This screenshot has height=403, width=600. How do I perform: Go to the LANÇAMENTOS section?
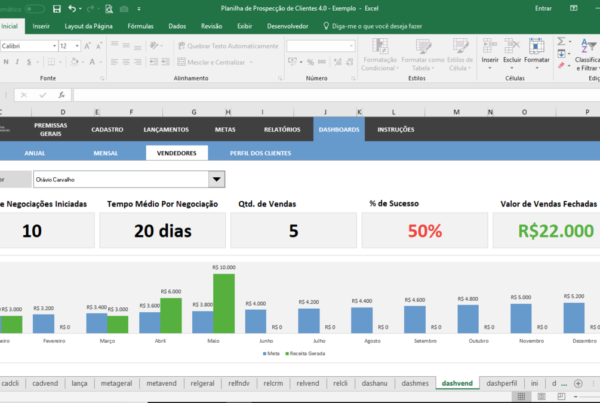[166, 129]
